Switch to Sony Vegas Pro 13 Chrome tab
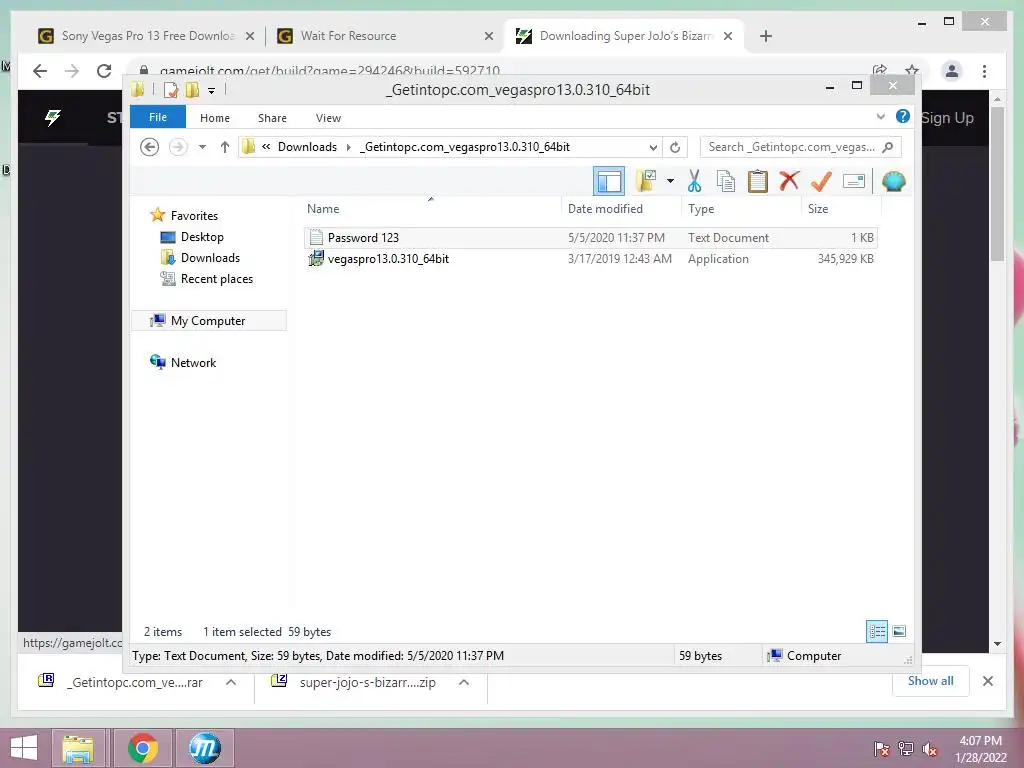 tap(148, 36)
